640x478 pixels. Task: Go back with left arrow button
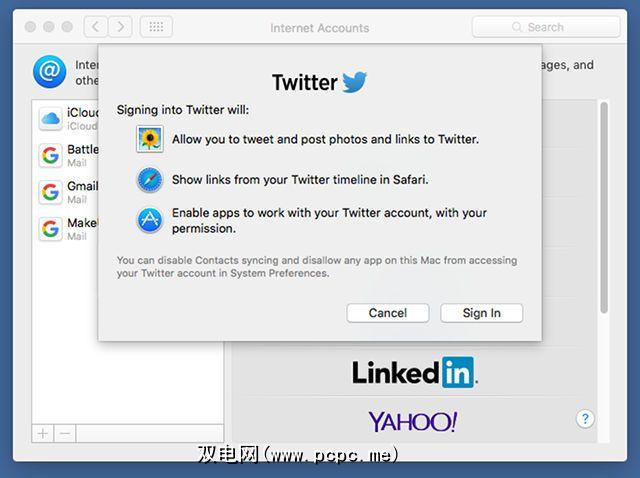click(96, 27)
